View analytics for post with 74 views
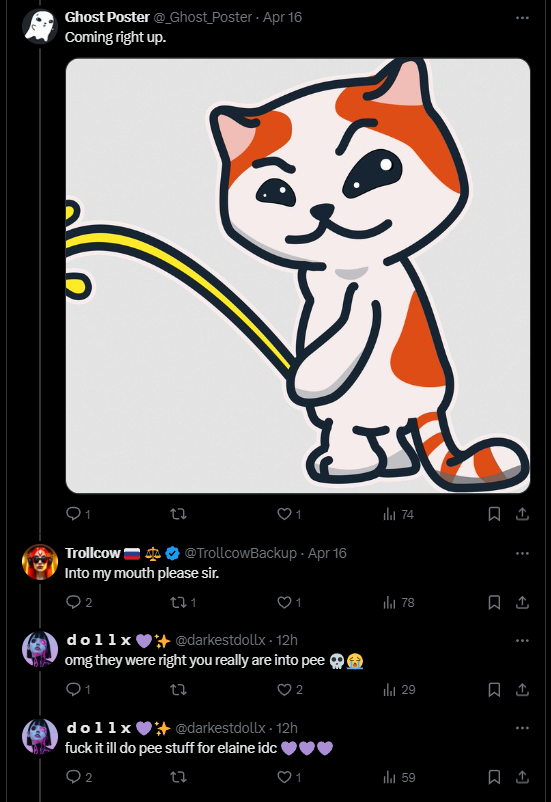The height and width of the screenshot is (802, 551). click(x=398, y=514)
